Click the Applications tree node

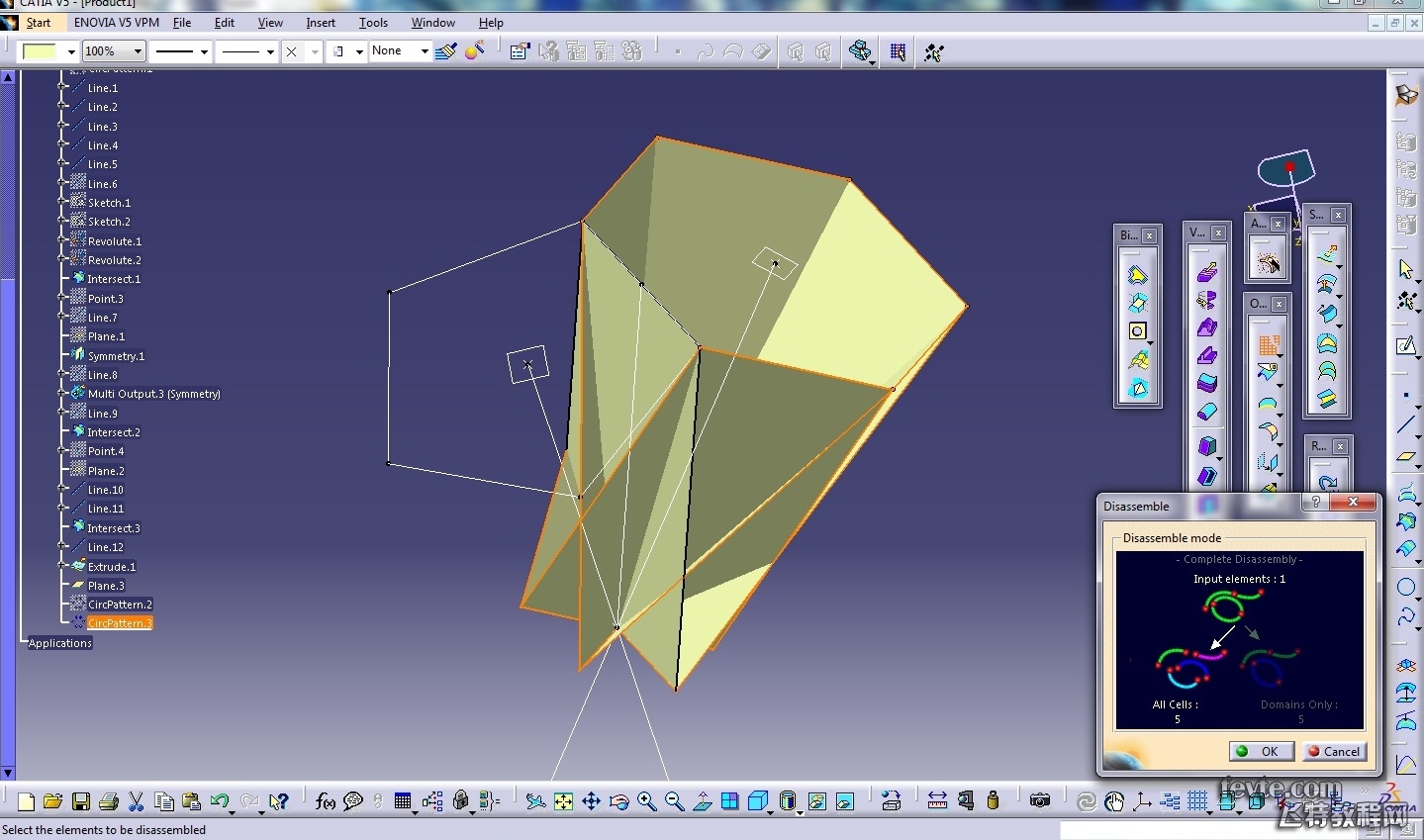(60, 643)
